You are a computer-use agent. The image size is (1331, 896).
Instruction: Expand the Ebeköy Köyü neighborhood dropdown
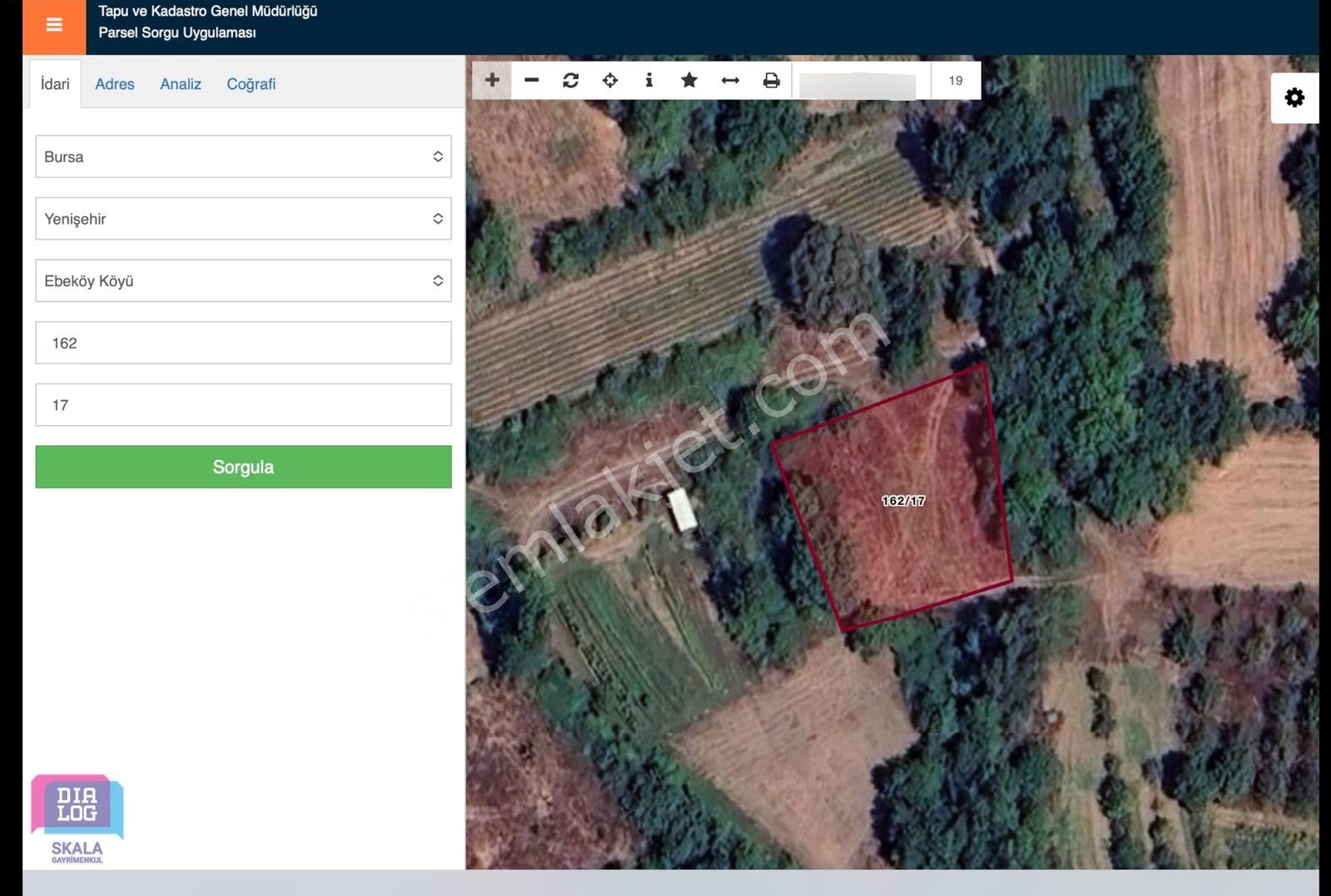pos(243,281)
